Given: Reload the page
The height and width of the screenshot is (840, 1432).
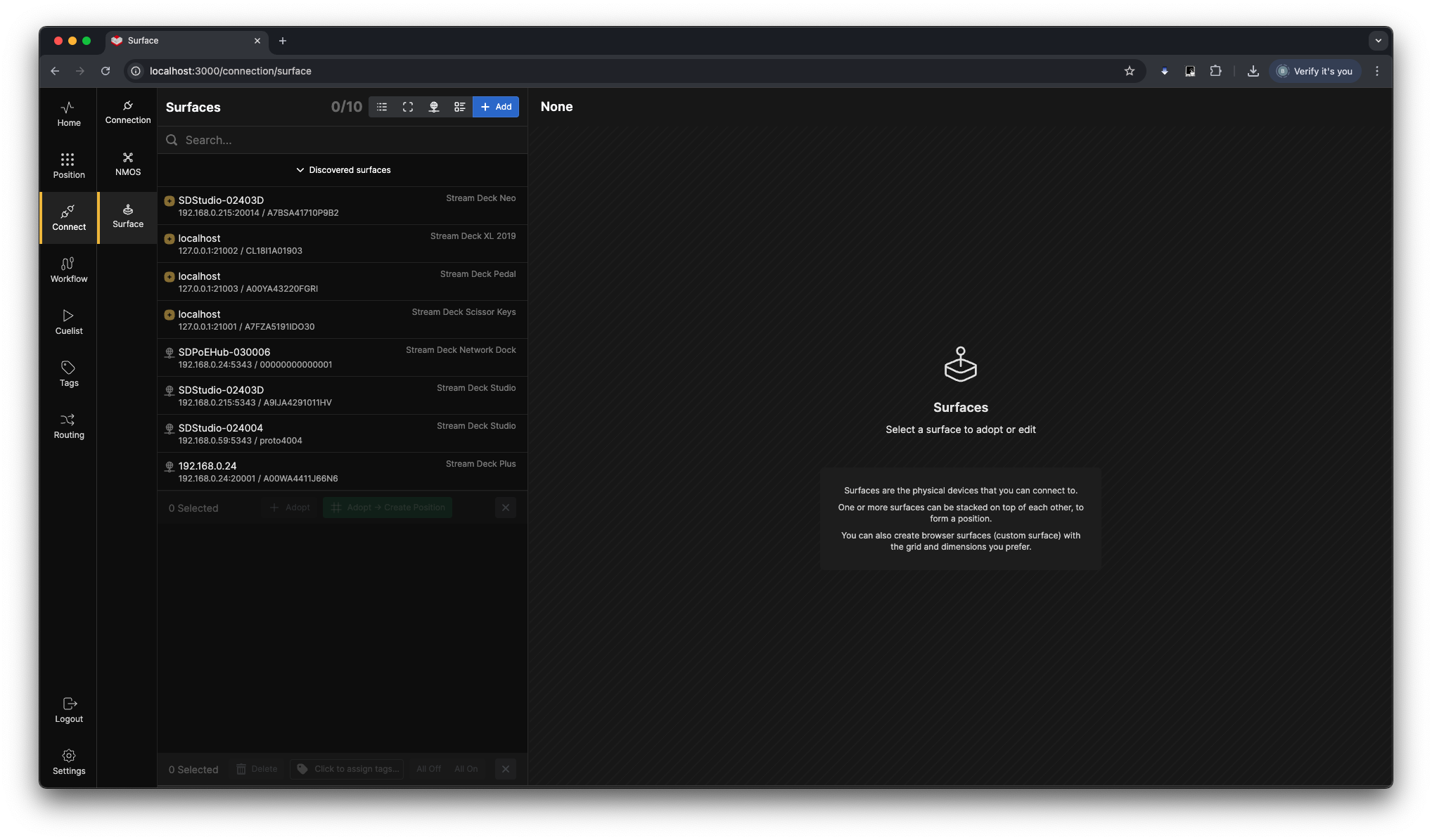Looking at the screenshot, I should pos(106,71).
